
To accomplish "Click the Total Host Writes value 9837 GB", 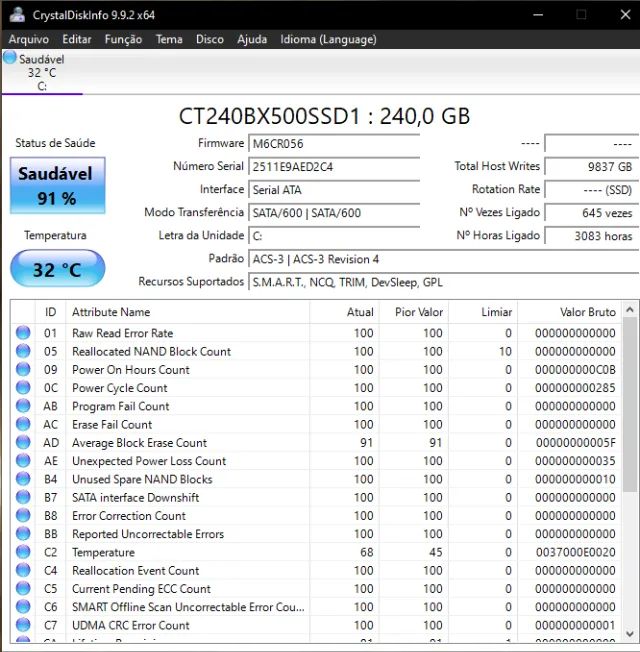I will (x=591, y=167).
